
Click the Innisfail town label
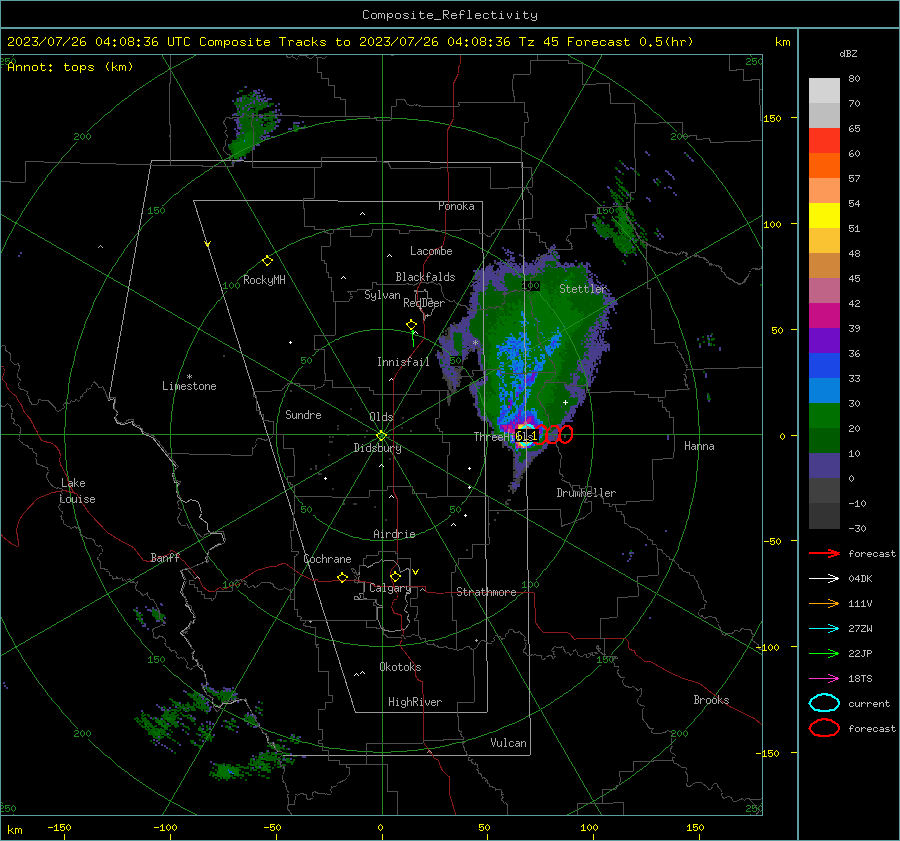click(x=403, y=362)
